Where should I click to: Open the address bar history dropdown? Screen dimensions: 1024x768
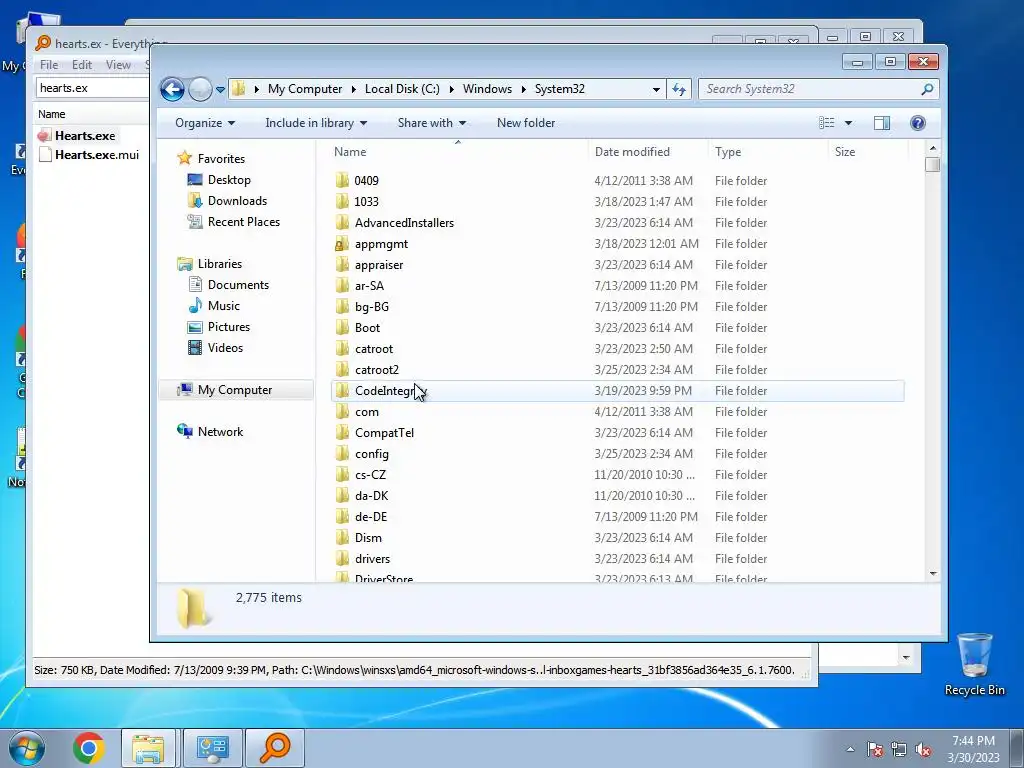(x=656, y=89)
